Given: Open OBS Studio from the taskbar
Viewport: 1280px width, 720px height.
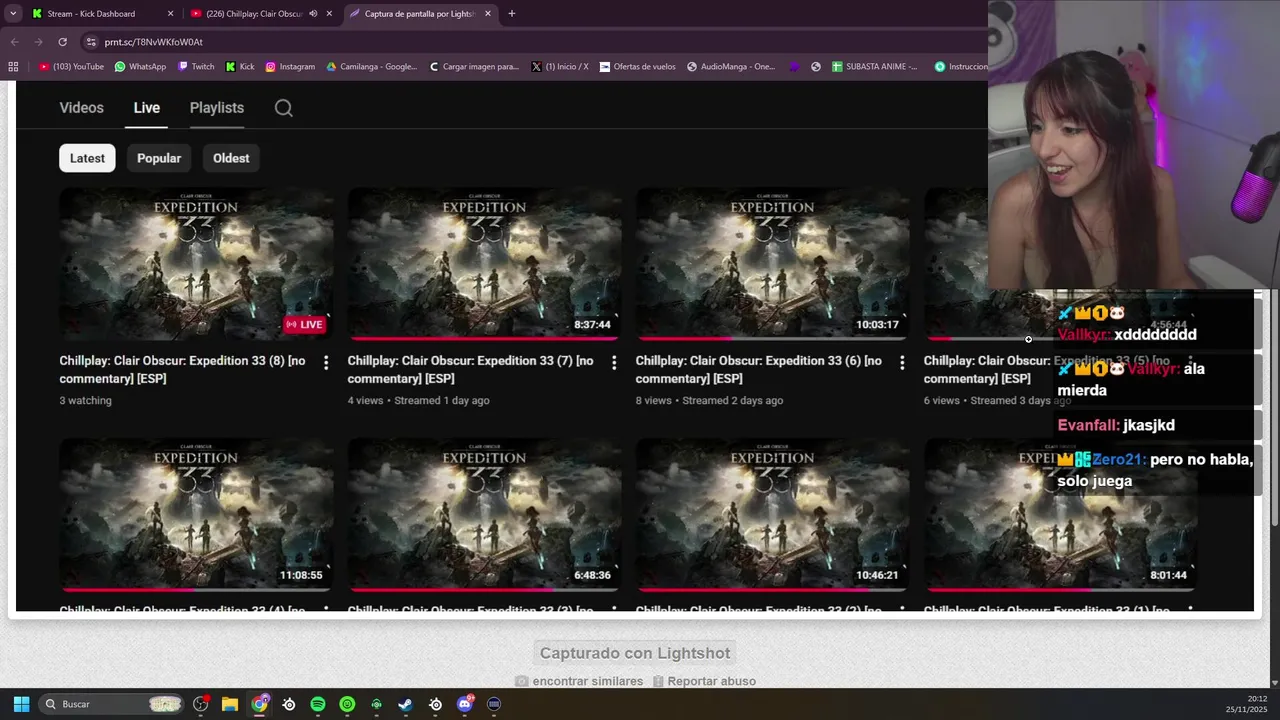Looking at the screenshot, I should [200, 704].
